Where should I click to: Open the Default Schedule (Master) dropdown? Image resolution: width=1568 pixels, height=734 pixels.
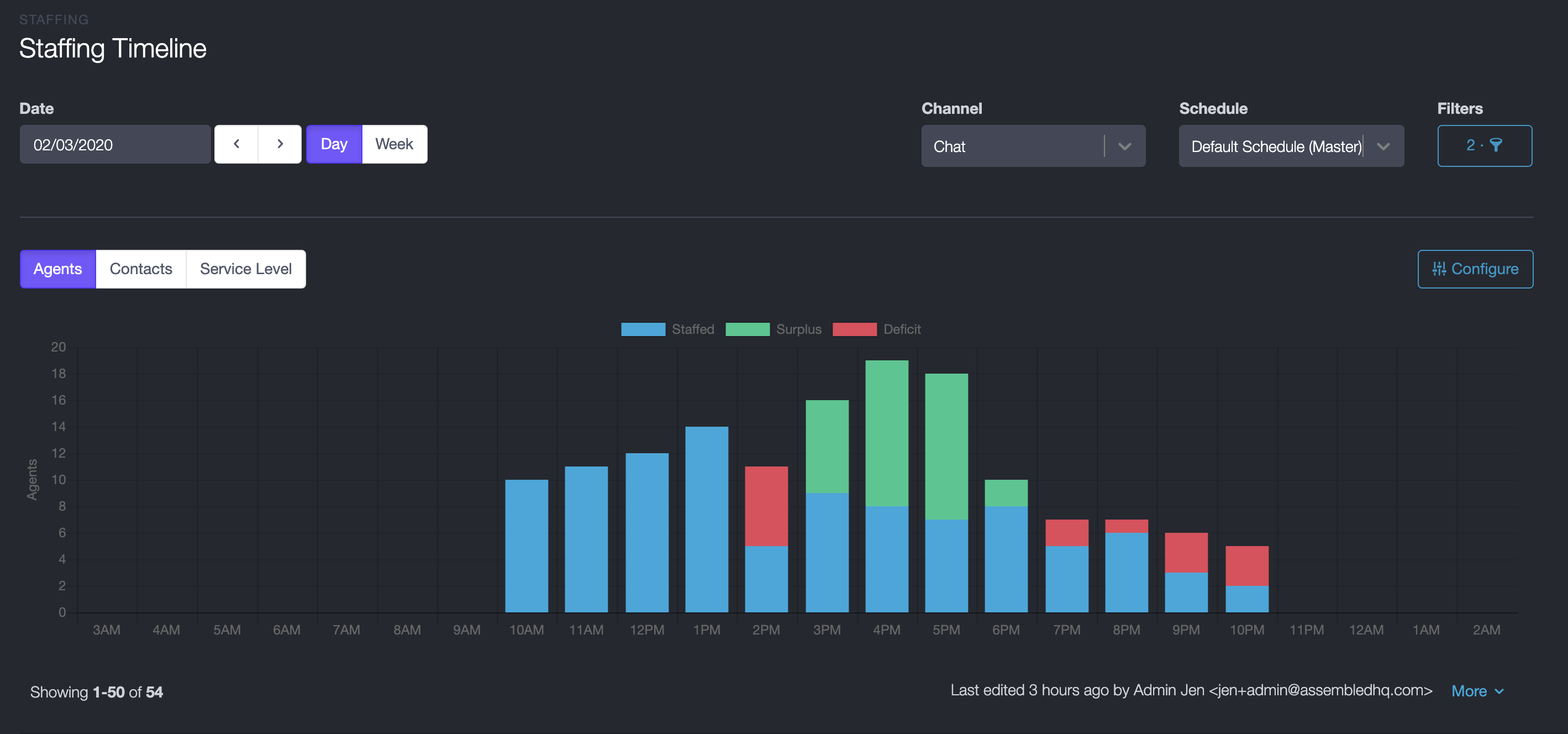tap(1275, 146)
